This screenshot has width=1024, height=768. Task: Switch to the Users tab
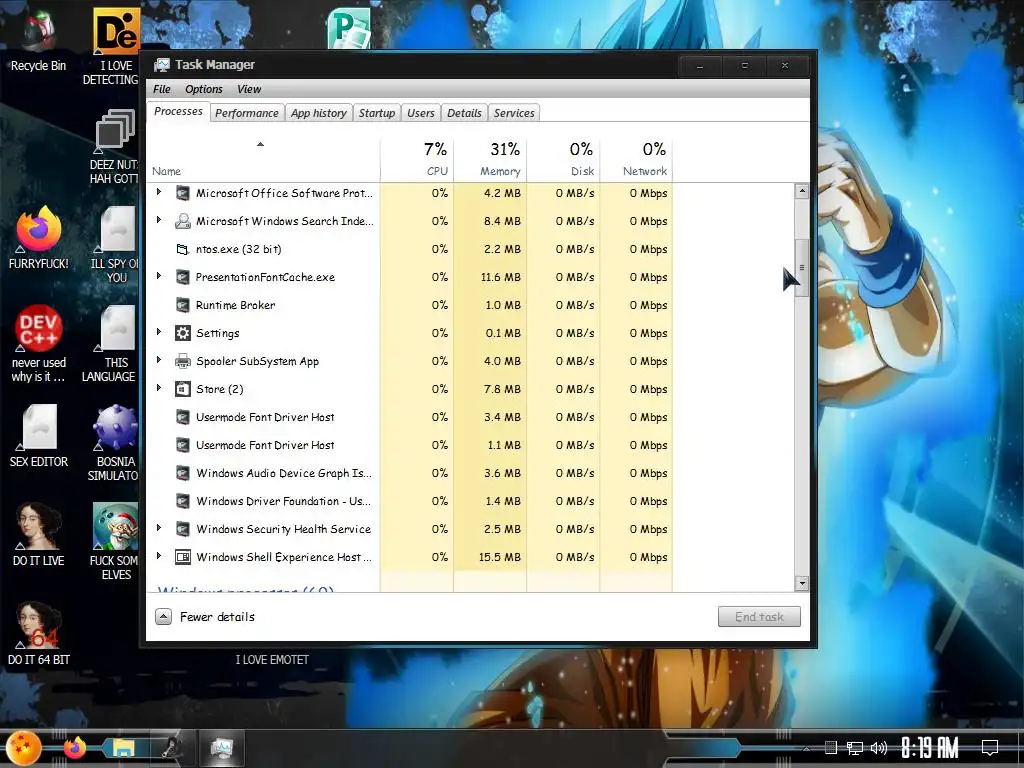pos(421,113)
